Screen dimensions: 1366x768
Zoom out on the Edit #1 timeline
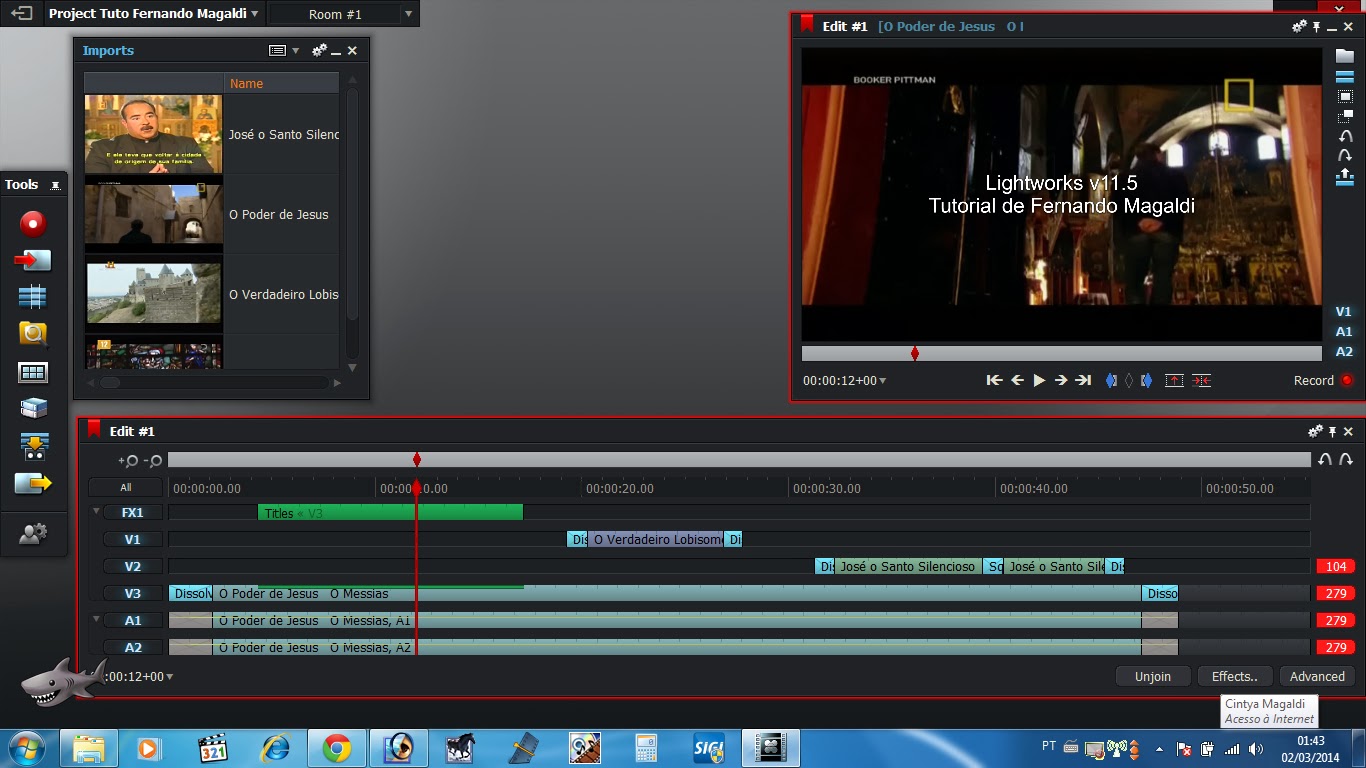[153, 461]
